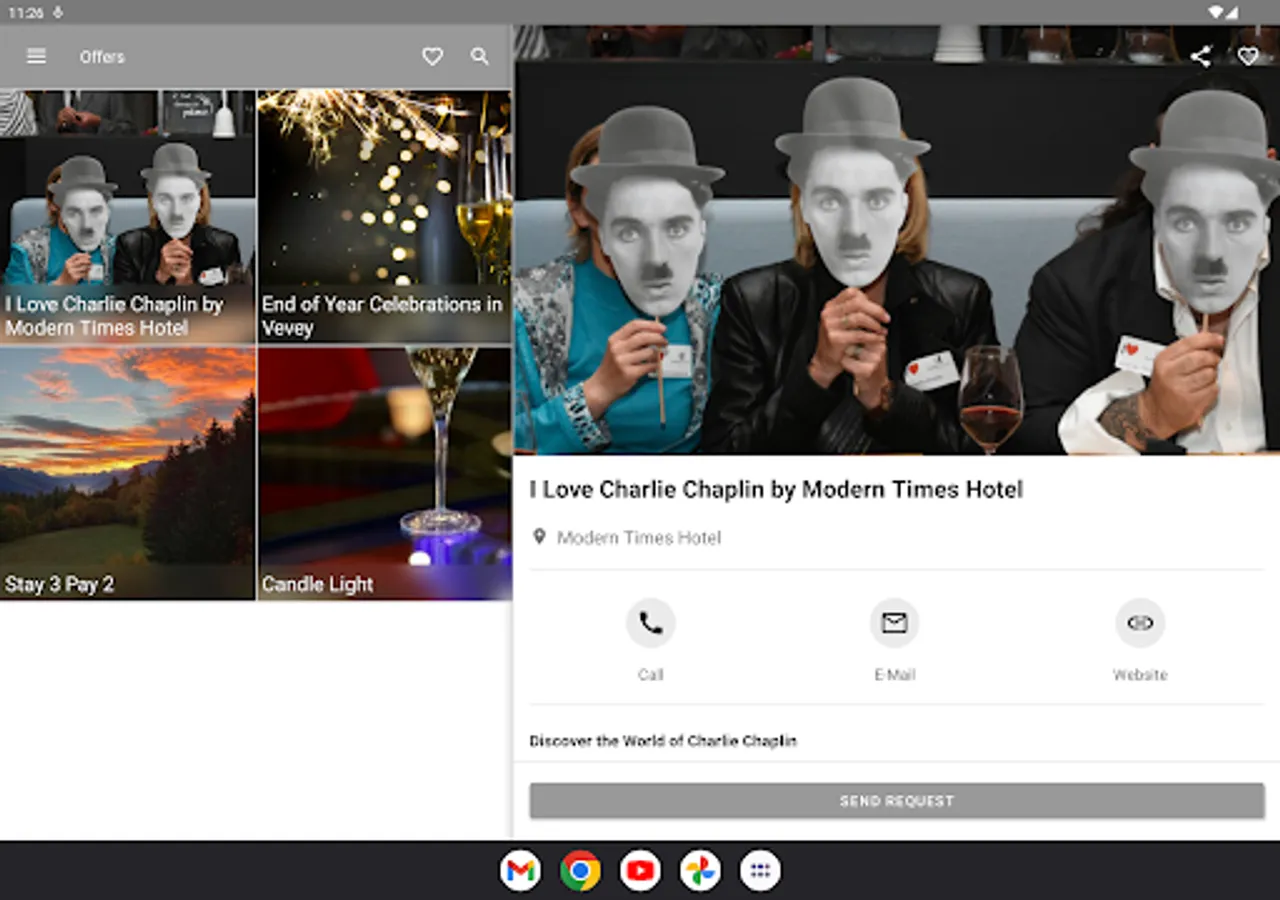Screen dimensions: 1280x900
Task: Click the SEND REQUEST button
Action: tap(897, 801)
